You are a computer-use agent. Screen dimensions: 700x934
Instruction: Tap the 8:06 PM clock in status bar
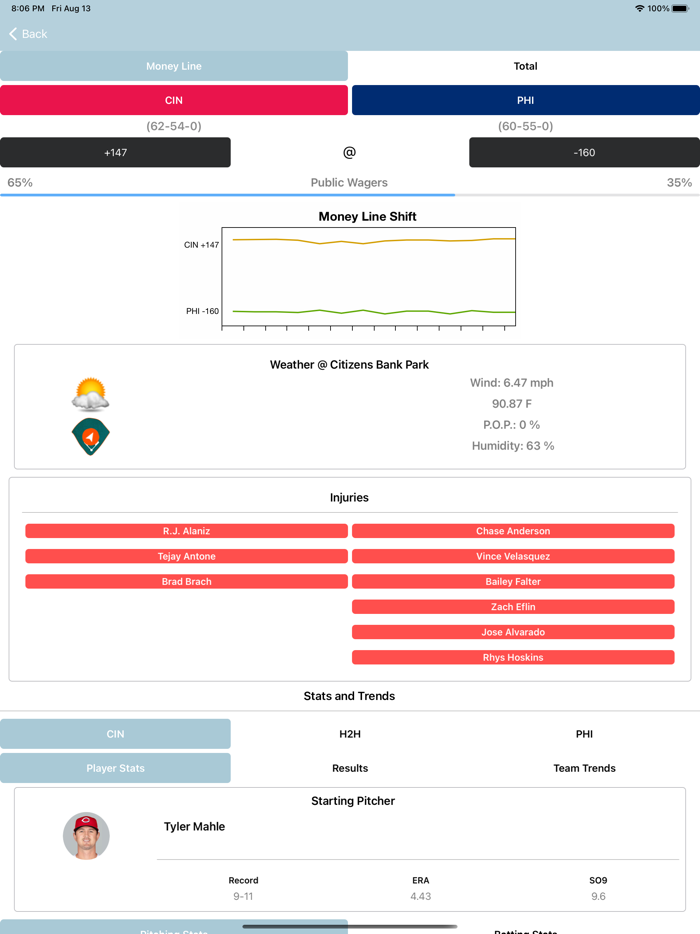coord(27,8)
